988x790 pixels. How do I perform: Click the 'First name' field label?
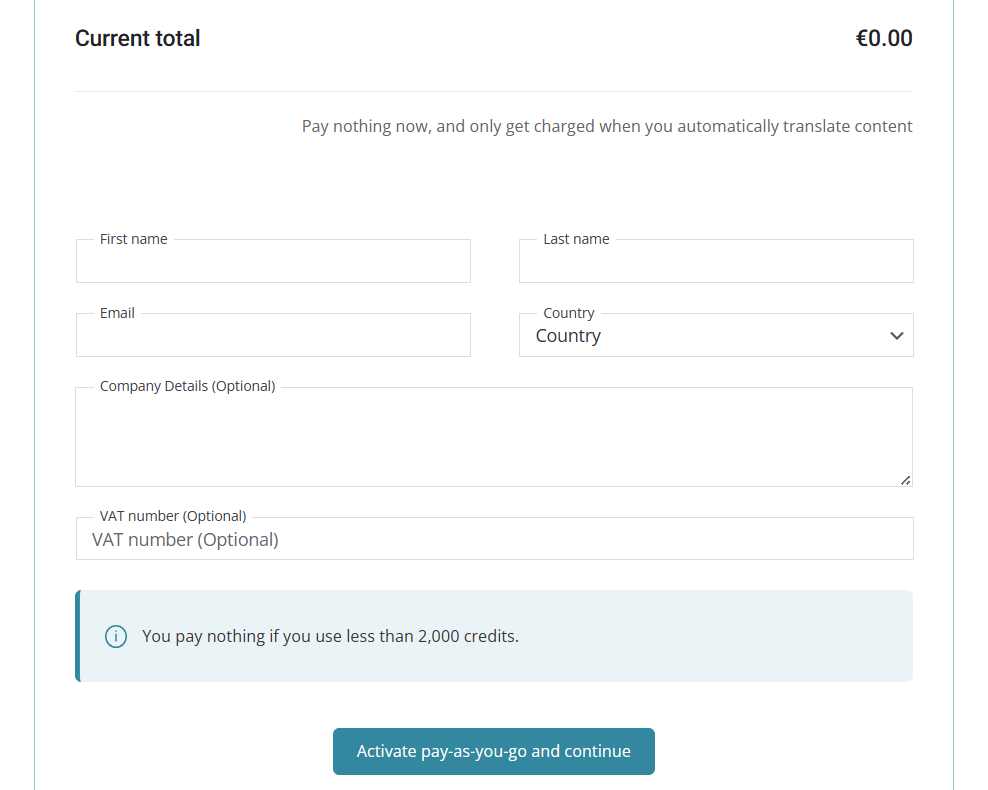coord(134,239)
